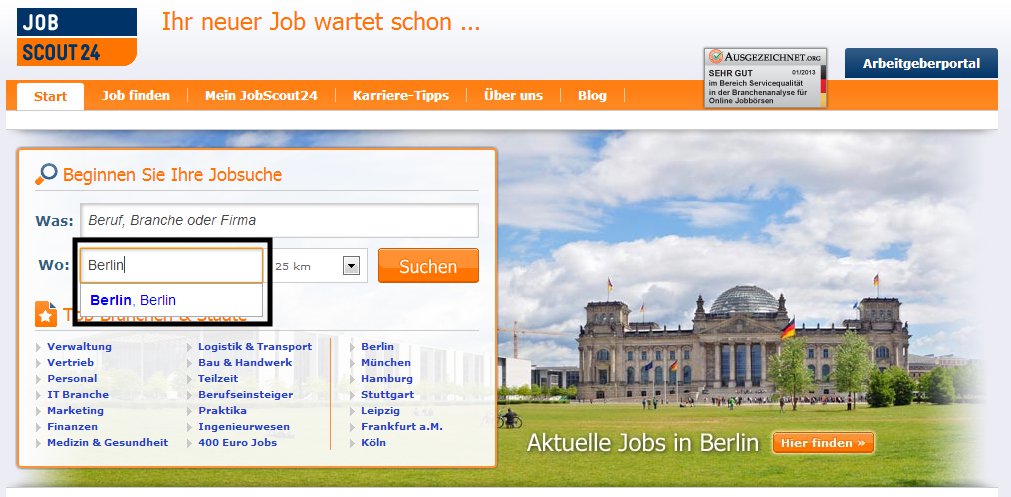Click the star icon beside Top Branchen

46,314
